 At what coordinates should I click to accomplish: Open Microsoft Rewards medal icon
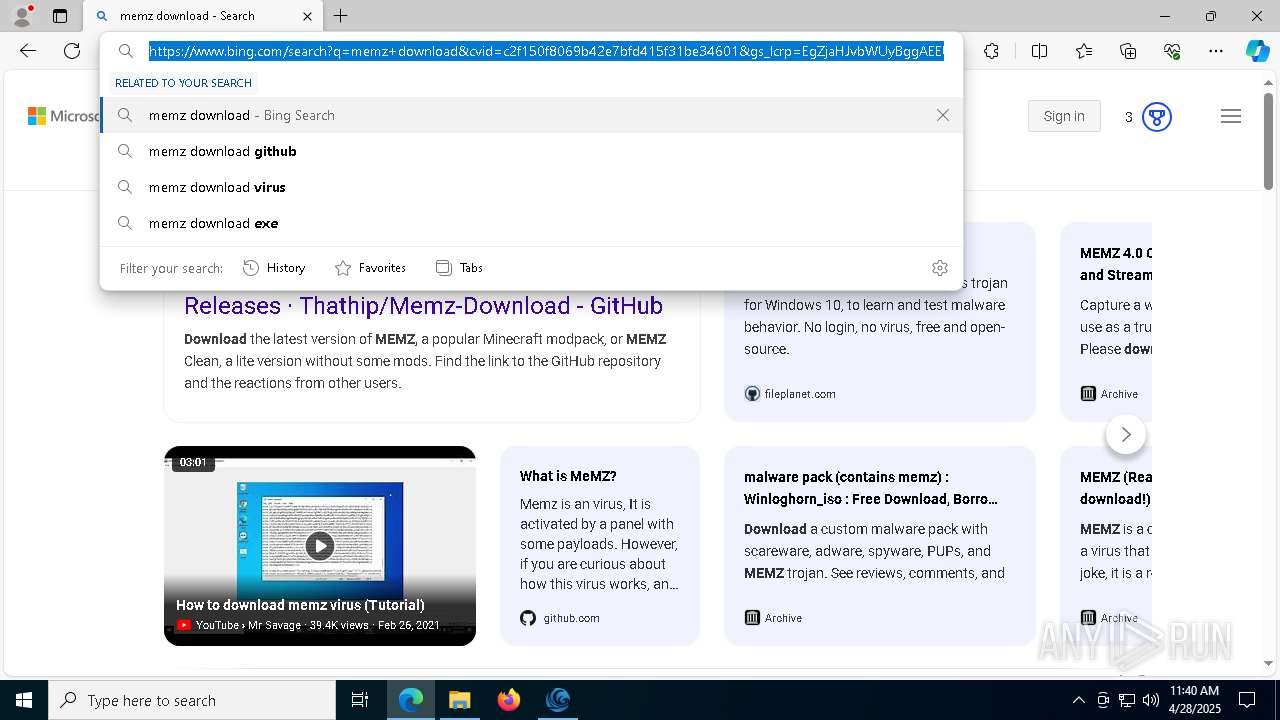1157,117
